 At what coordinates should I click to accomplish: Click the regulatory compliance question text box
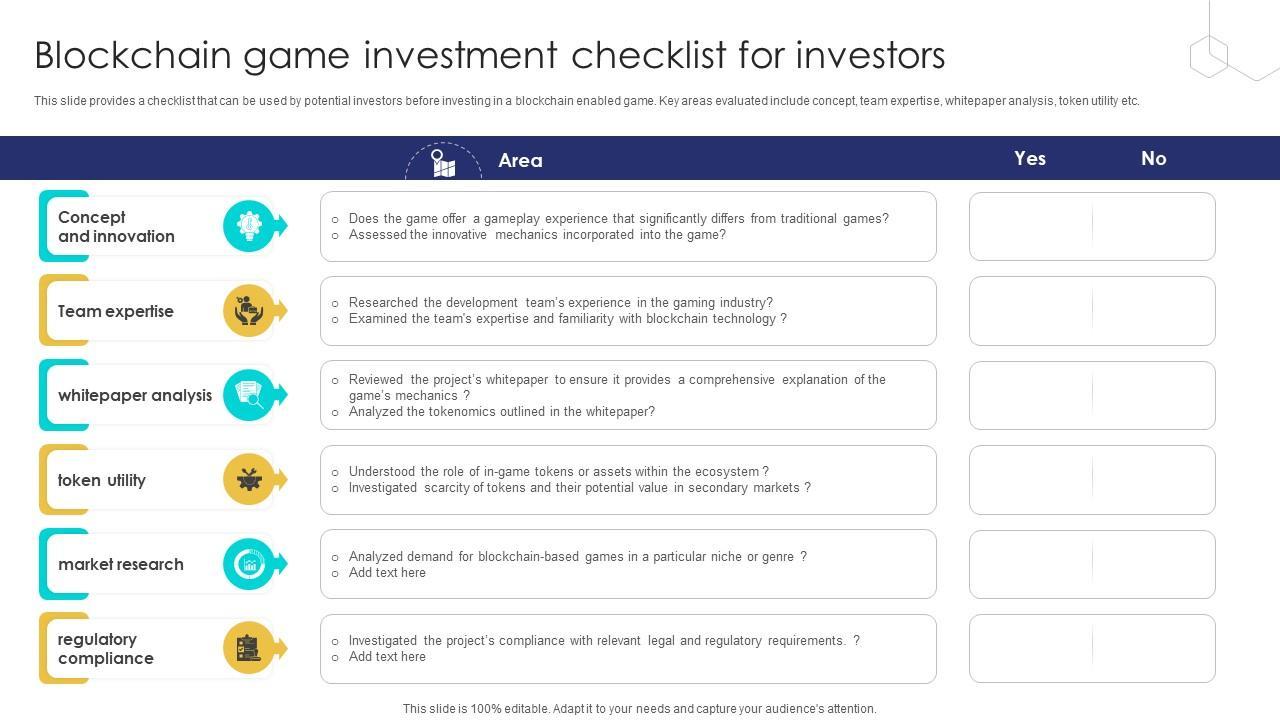[628, 649]
